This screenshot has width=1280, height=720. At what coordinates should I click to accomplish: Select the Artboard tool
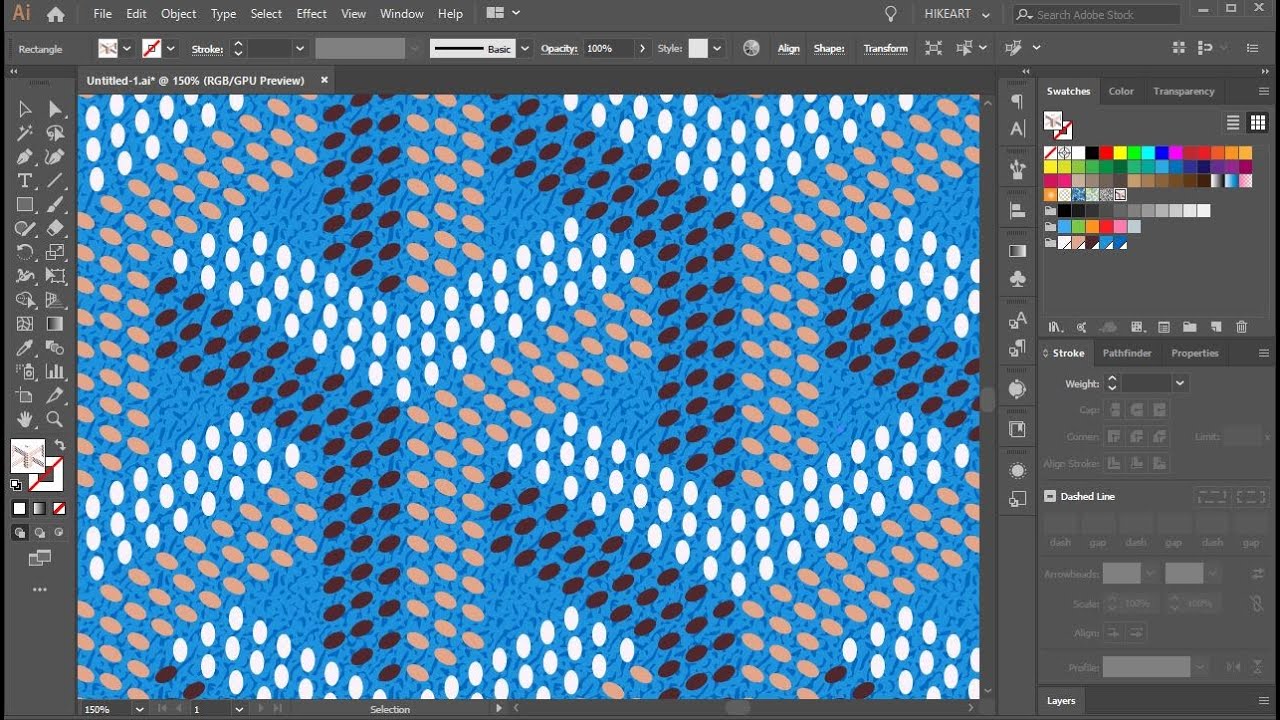tap(25, 397)
